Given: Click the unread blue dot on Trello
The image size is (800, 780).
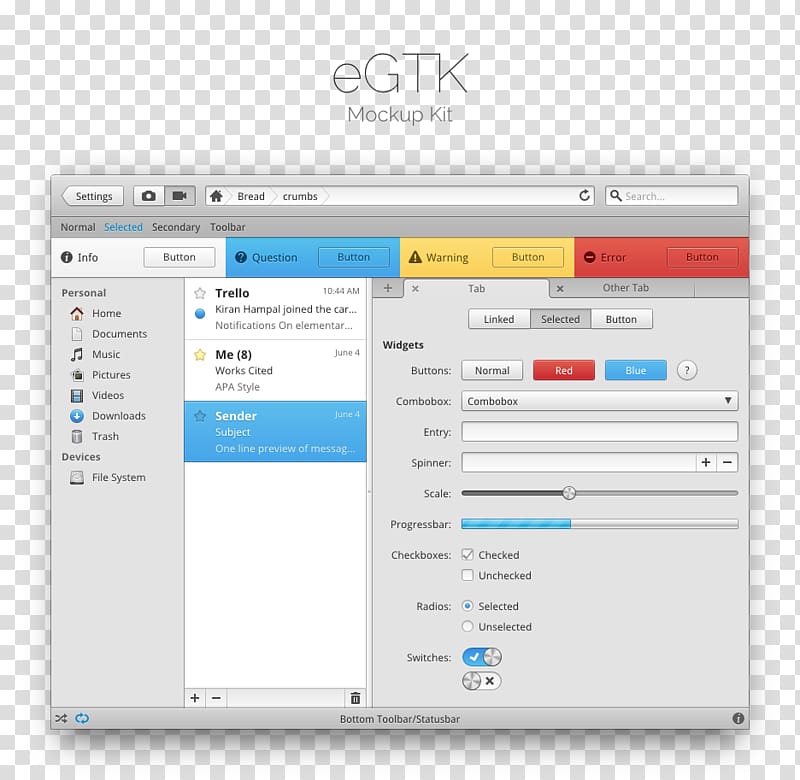Looking at the screenshot, I should (x=200, y=313).
